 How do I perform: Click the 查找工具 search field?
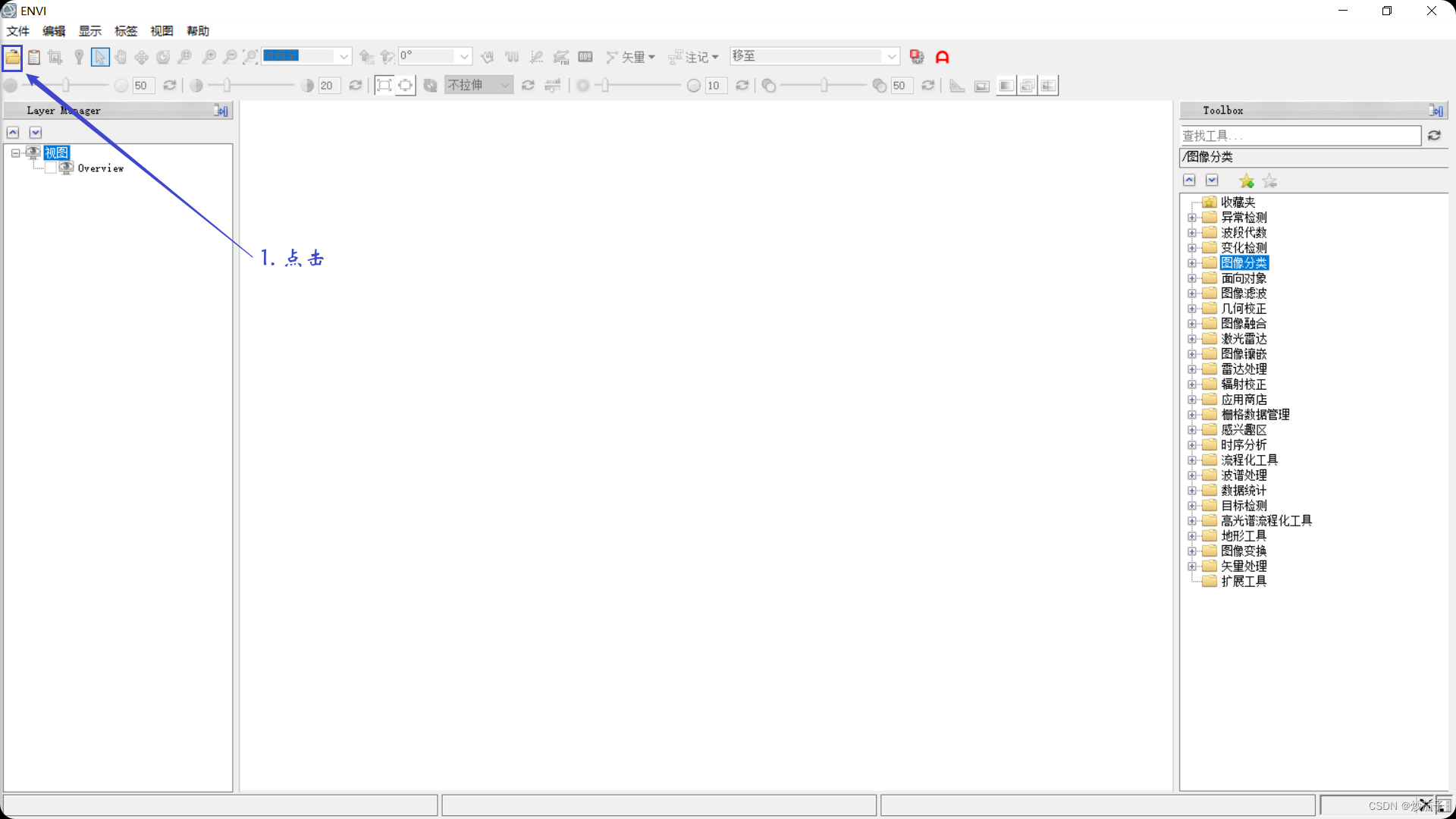coord(1300,136)
